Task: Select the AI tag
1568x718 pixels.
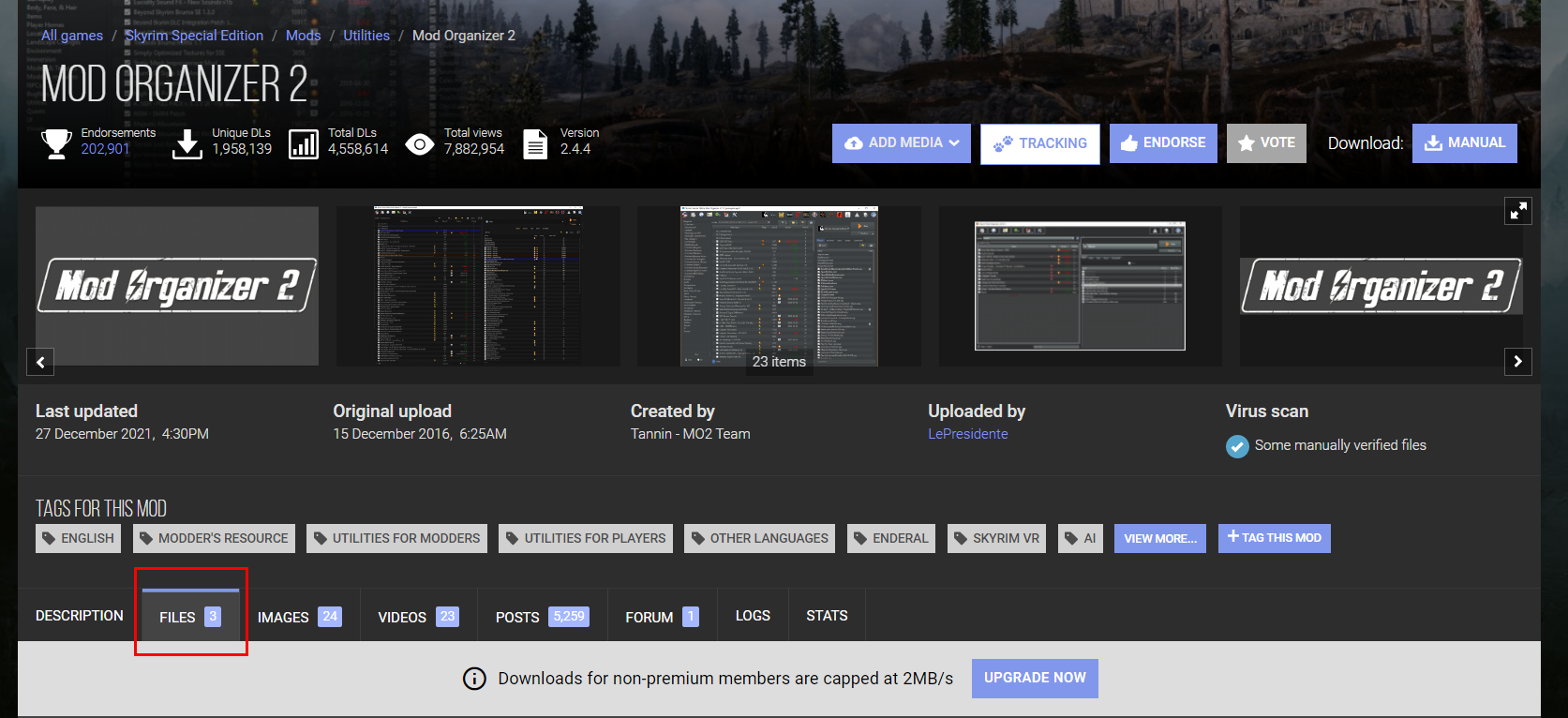Action: 1081,538
